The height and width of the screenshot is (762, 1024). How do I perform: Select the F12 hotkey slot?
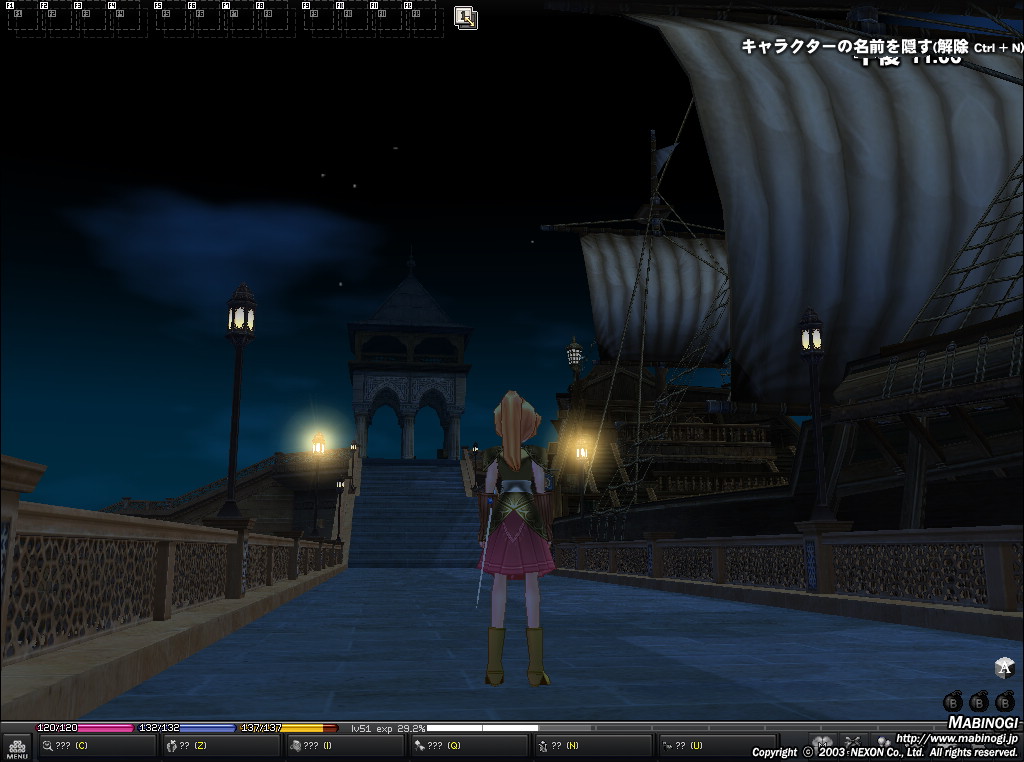pyautogui.click(x=421, y=16)
